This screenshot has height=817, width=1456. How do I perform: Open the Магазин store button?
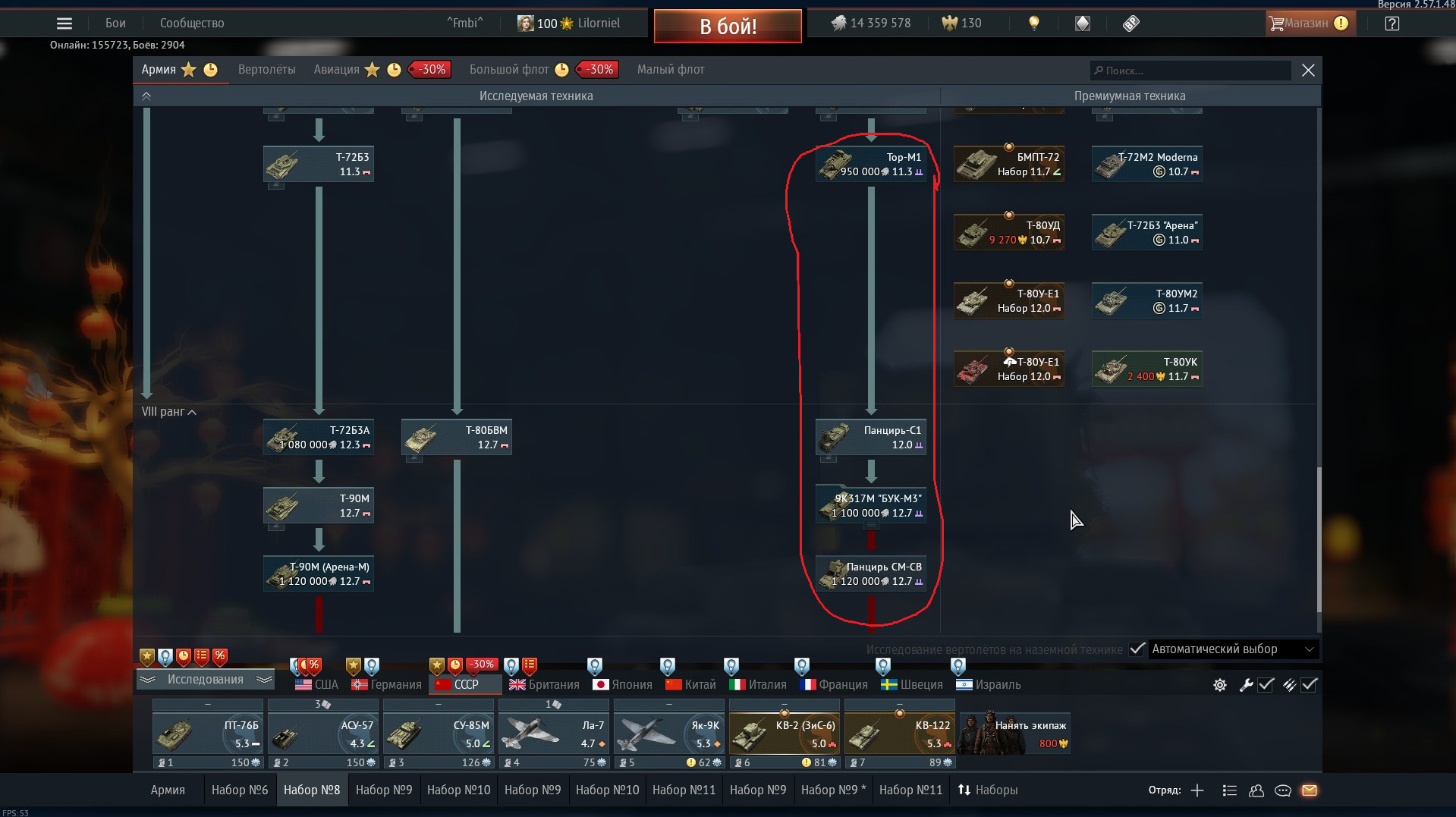1310,24
